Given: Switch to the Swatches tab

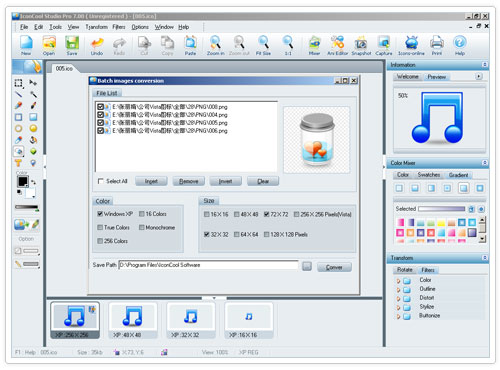Looking at the screenshot, I should click(429, 175).
